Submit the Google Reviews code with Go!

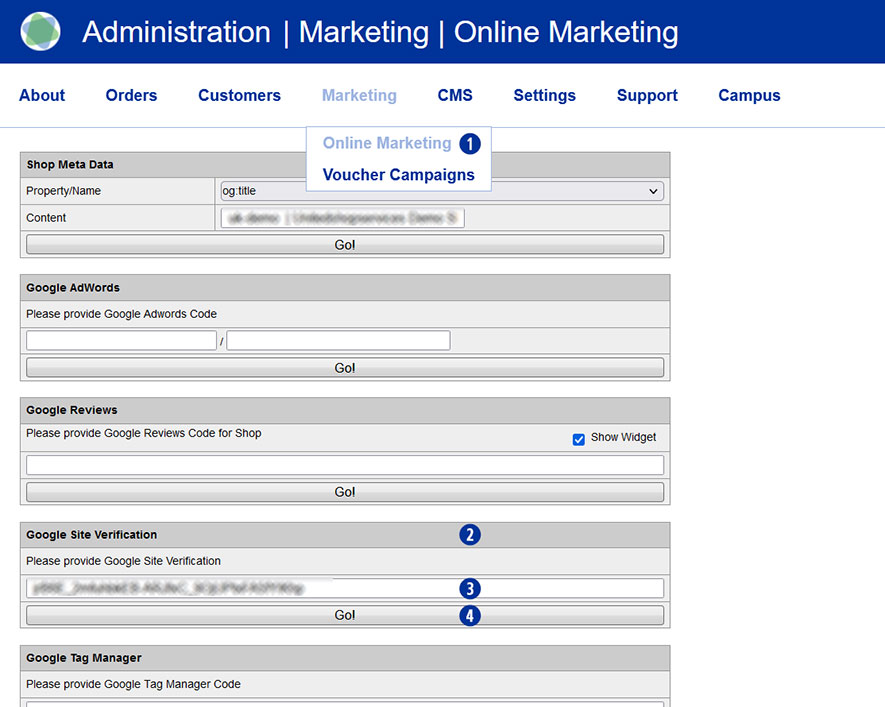[x=344, y=492]
